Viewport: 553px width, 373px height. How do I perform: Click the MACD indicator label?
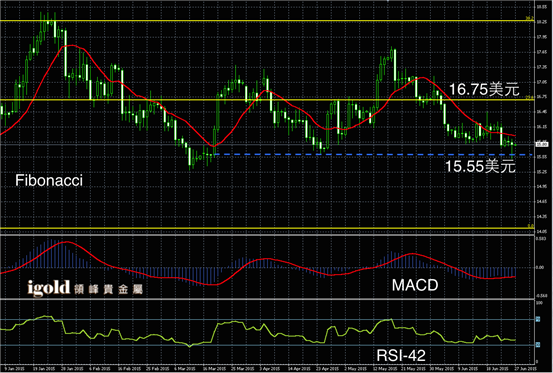pyautogui.click(x=415, y=285)
